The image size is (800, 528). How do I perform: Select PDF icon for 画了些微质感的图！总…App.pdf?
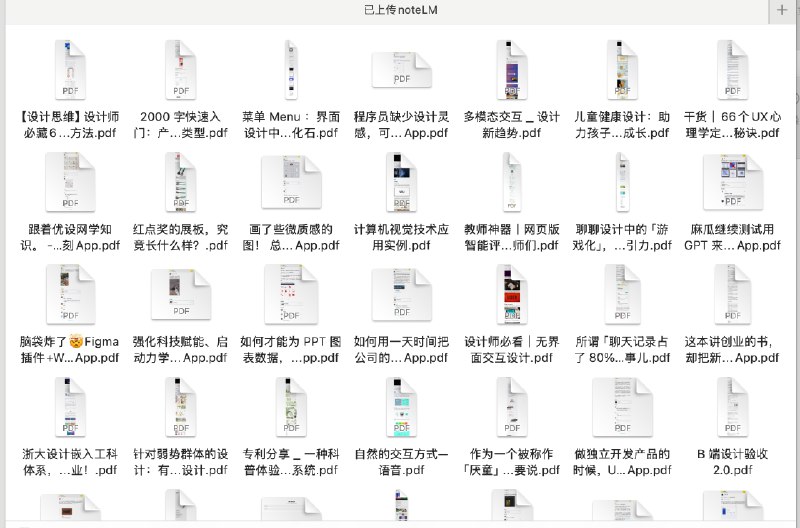tap(291, 182)
